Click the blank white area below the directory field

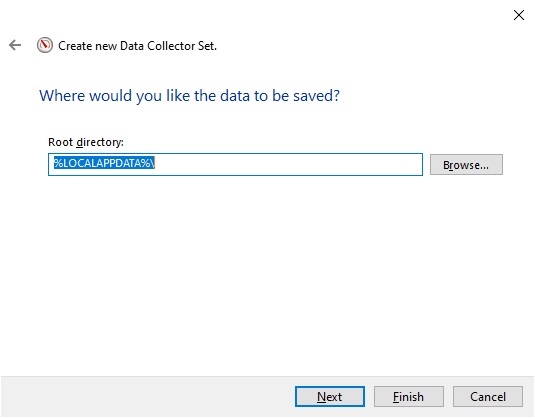268,273
